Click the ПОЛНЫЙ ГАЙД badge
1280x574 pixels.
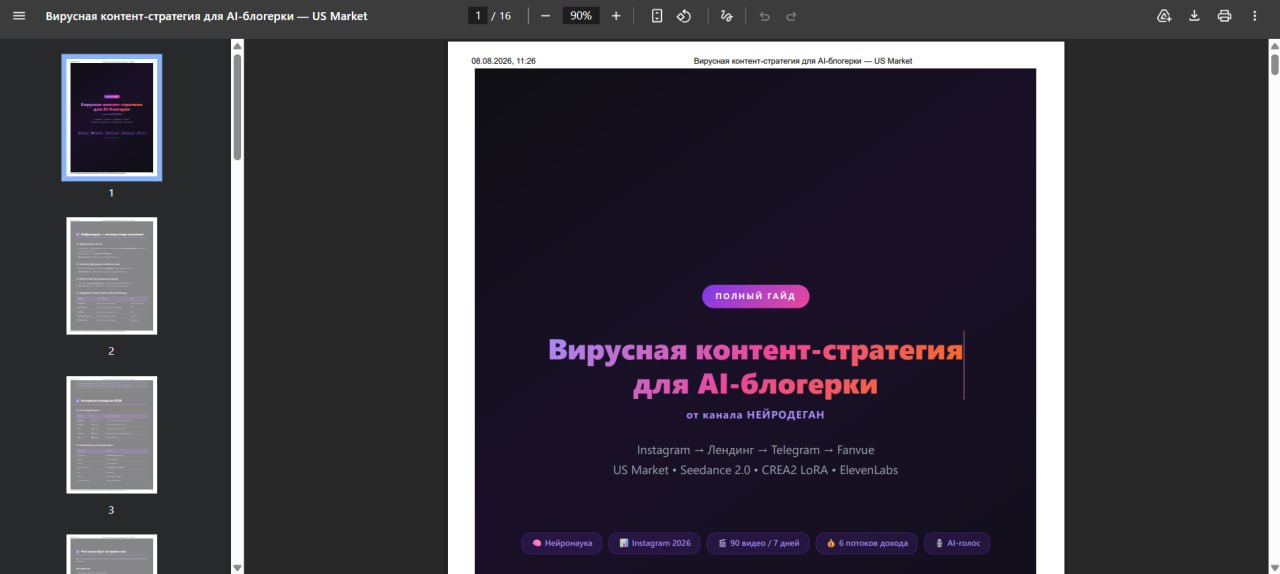(x=755, y=297)
